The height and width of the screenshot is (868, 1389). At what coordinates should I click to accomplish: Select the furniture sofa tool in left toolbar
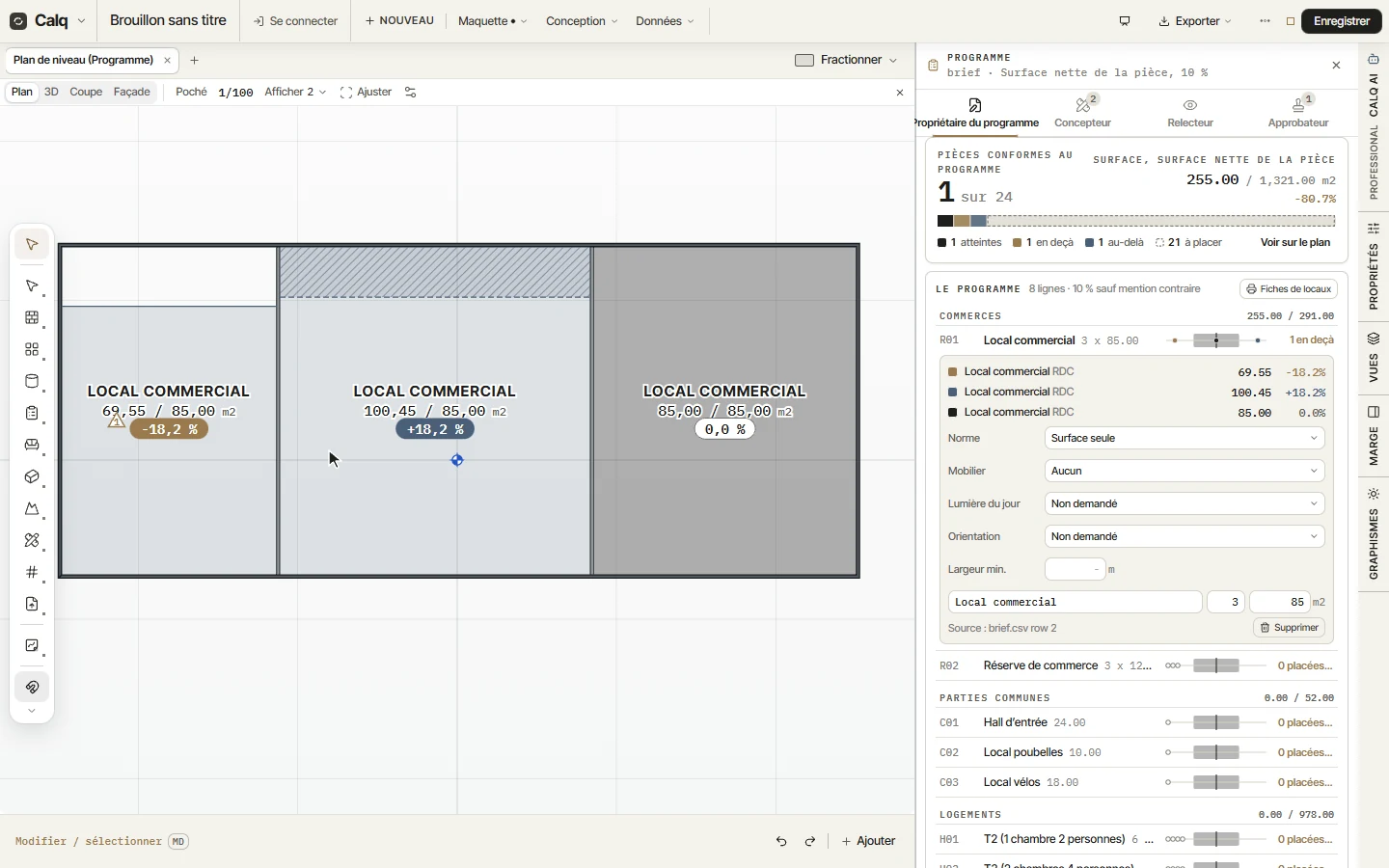click(x=32, y=445)
